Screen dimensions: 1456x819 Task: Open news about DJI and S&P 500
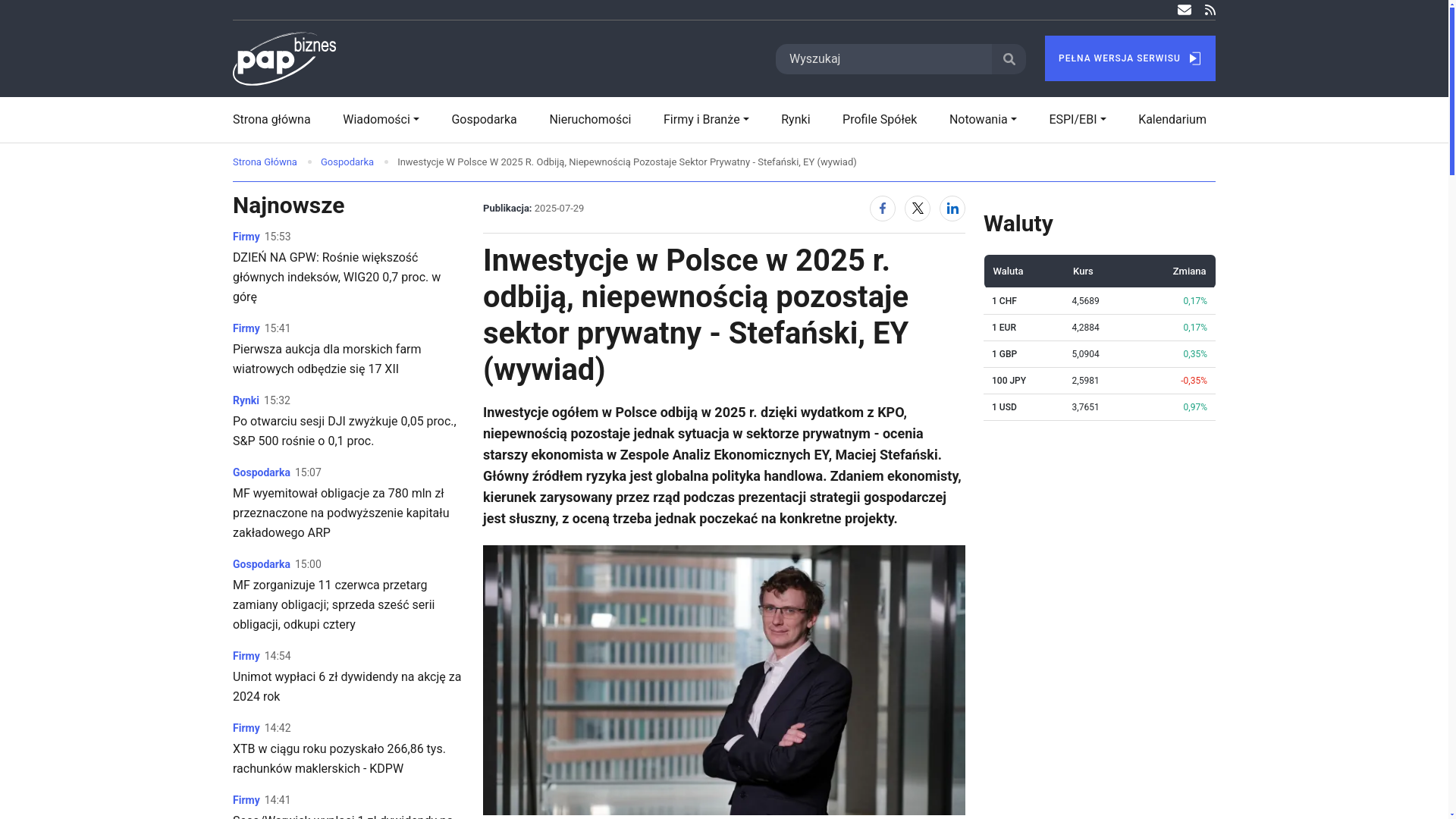click(344, 431)
